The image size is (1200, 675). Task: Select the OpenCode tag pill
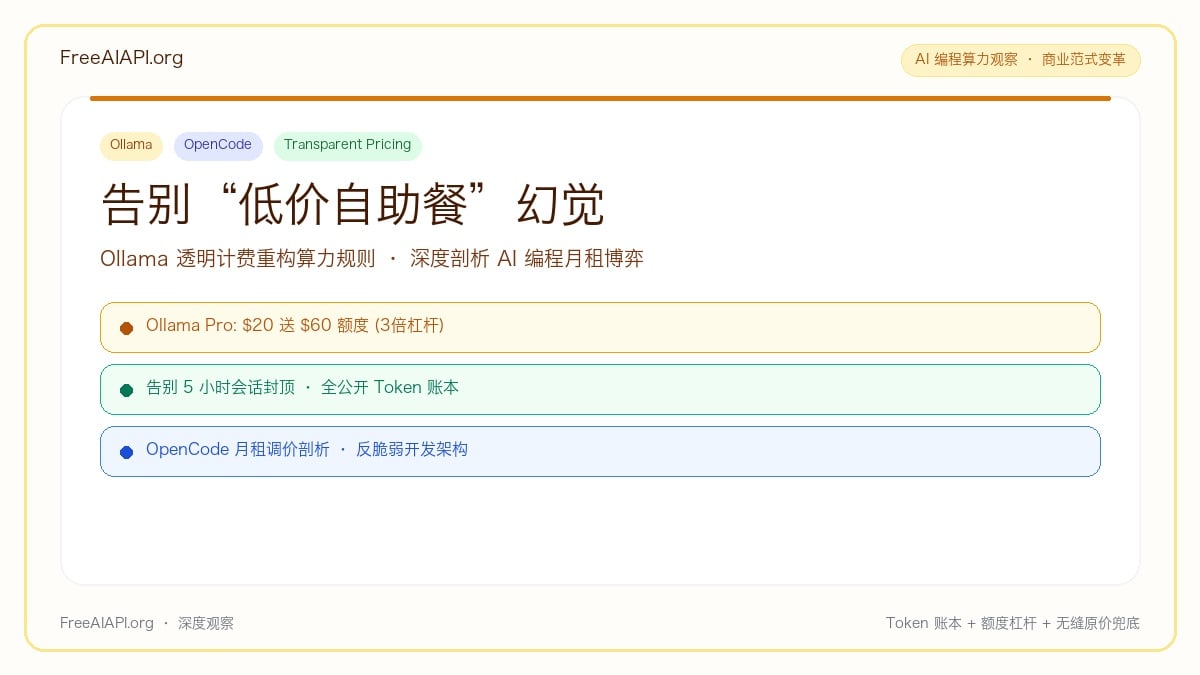pyautogui.click(x=218, y=146)
